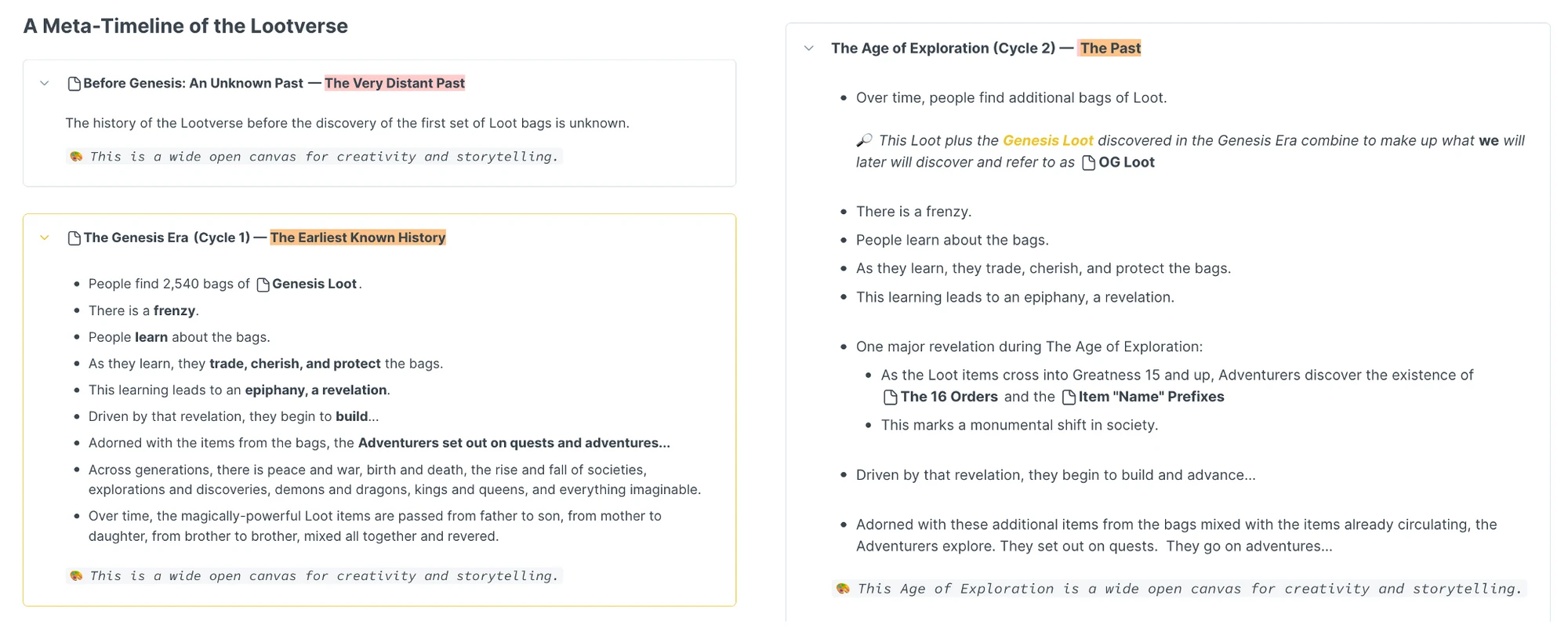This screenshot has height=635, width=1568.
Task: Collapse the Before Genesis toggle section
Action: pyautogui.click(x=45, y=84)
